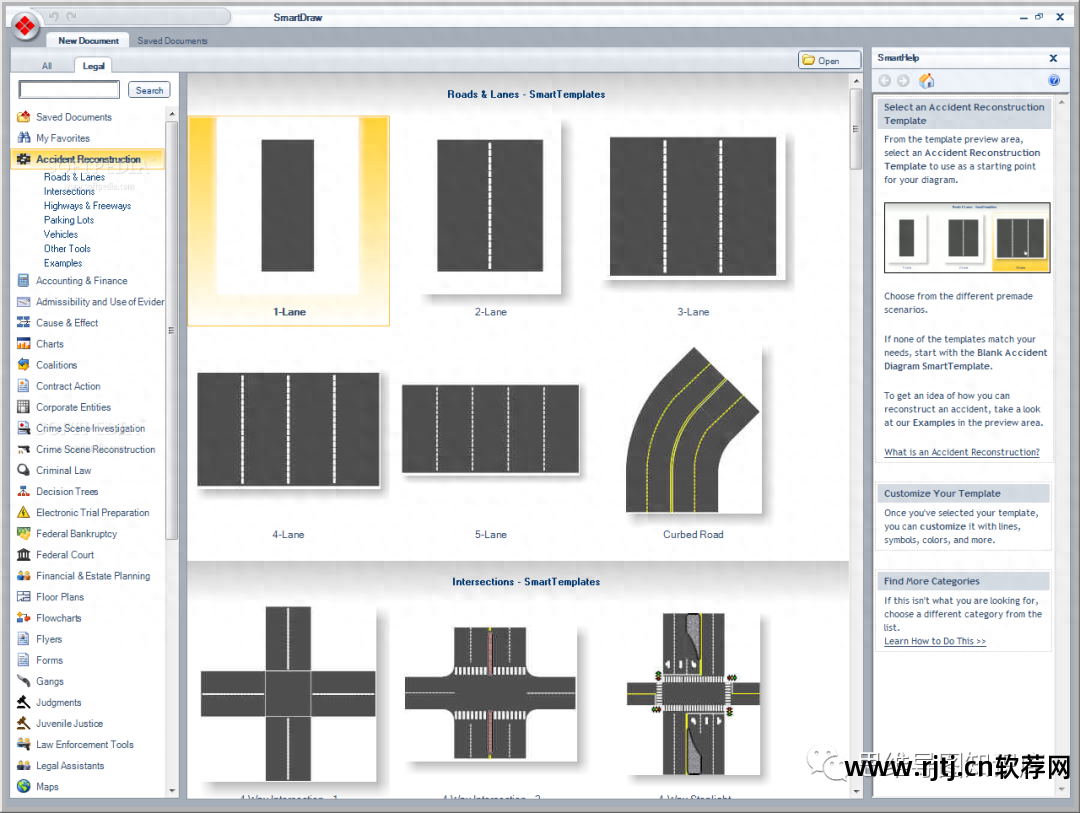Screen dimensions: 1080x813
Task: Click the Electronic Trial Preparation warning icon
Action: tap(23, 512)
